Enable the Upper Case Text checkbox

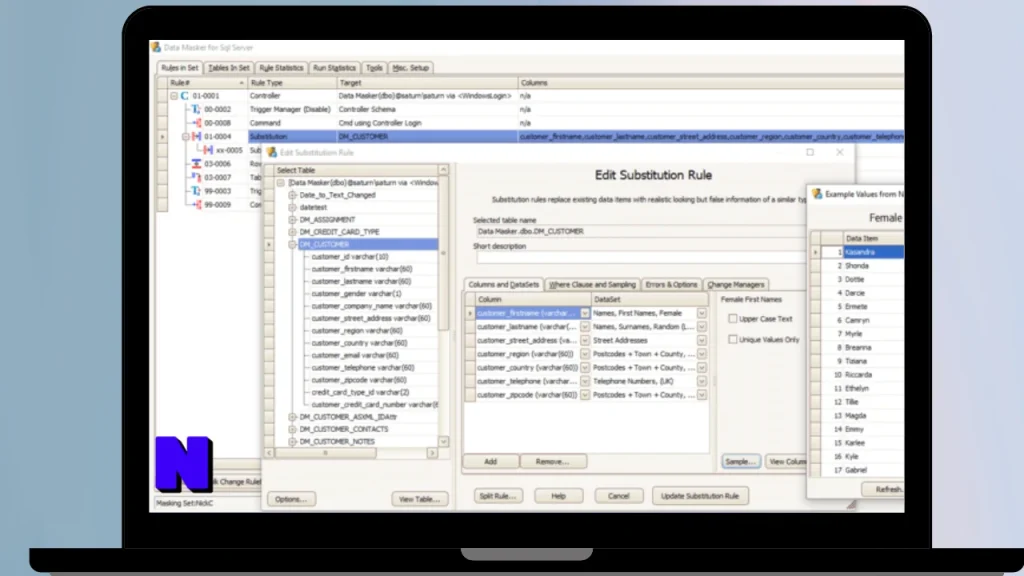(x=733, y=319)
